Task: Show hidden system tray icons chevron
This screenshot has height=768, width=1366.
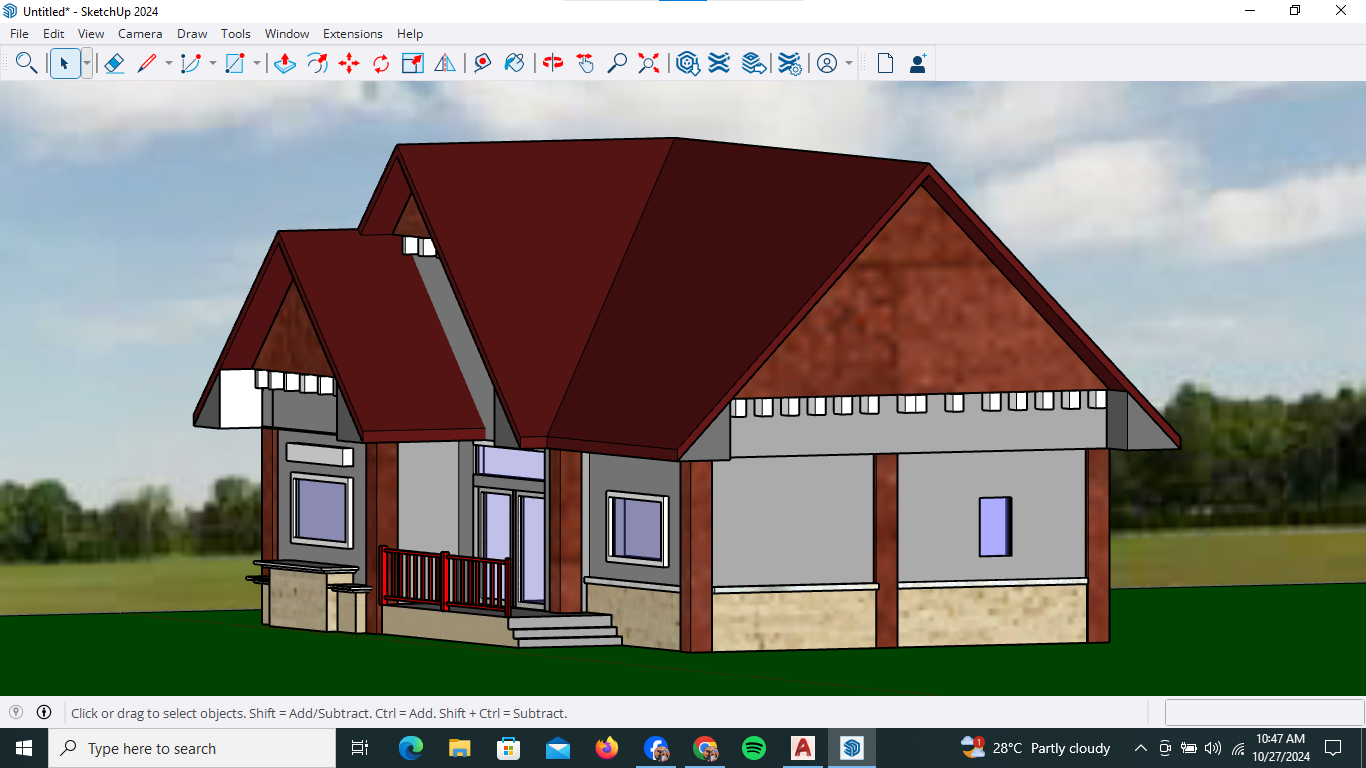Action: (x=1140, y=748)
